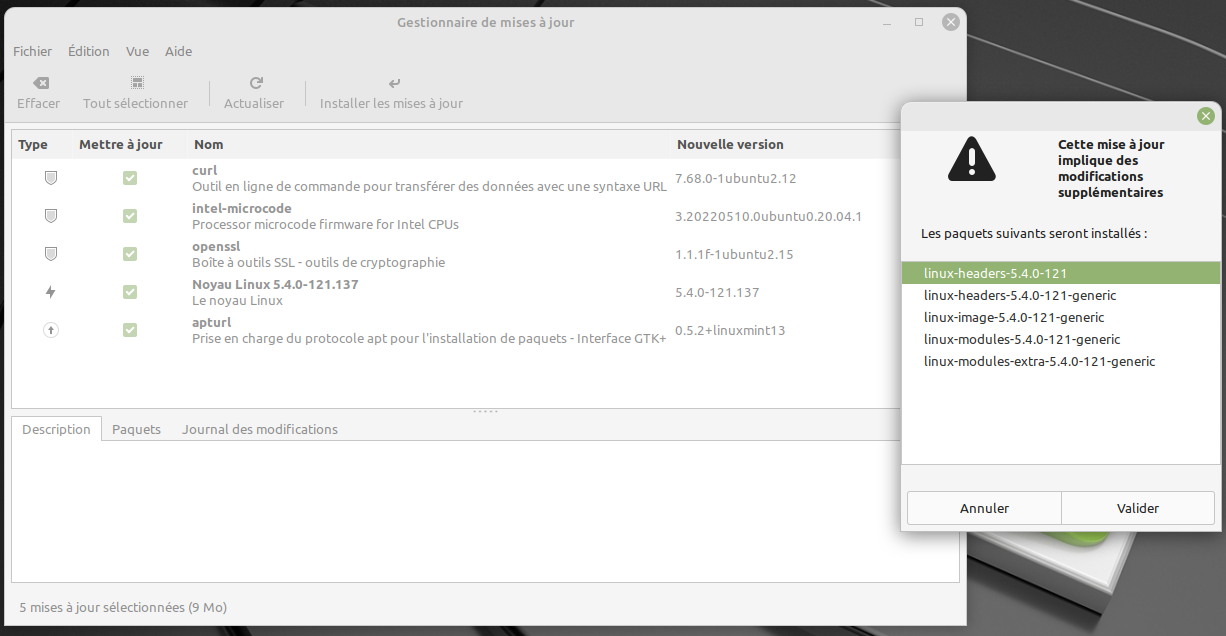The image size is (1226, 636).
Task: Click the lightning kernel icon for Noyau Linux
Action: click(x=51, y=292)
